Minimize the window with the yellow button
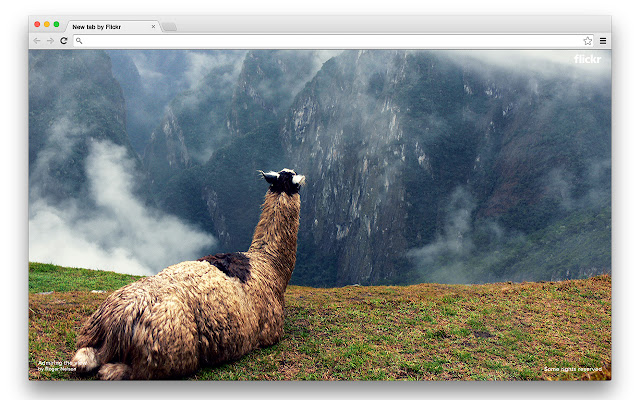The image size is (640, 400). coord(47,24)
